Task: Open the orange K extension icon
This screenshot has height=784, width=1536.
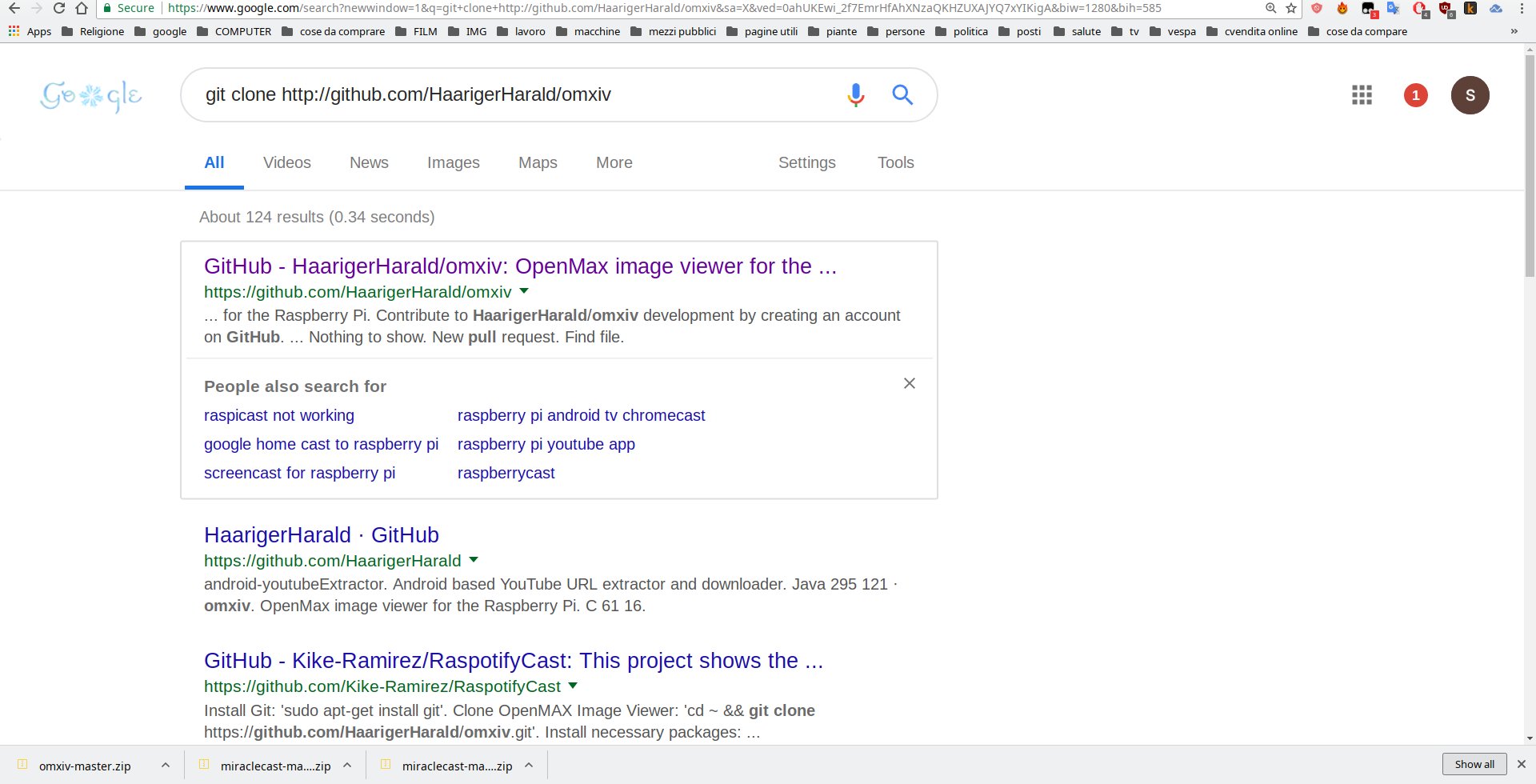Action: coord(1470,8)
